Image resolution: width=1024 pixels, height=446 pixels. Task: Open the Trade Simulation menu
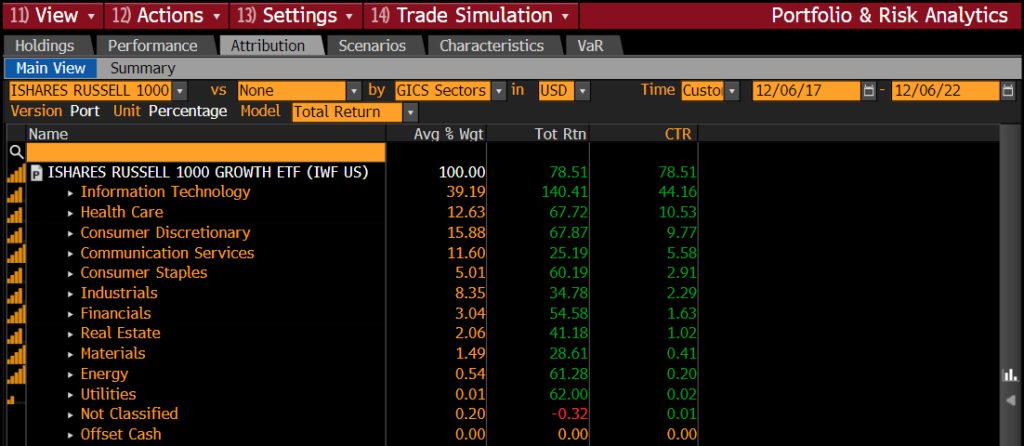pos(470,15)
